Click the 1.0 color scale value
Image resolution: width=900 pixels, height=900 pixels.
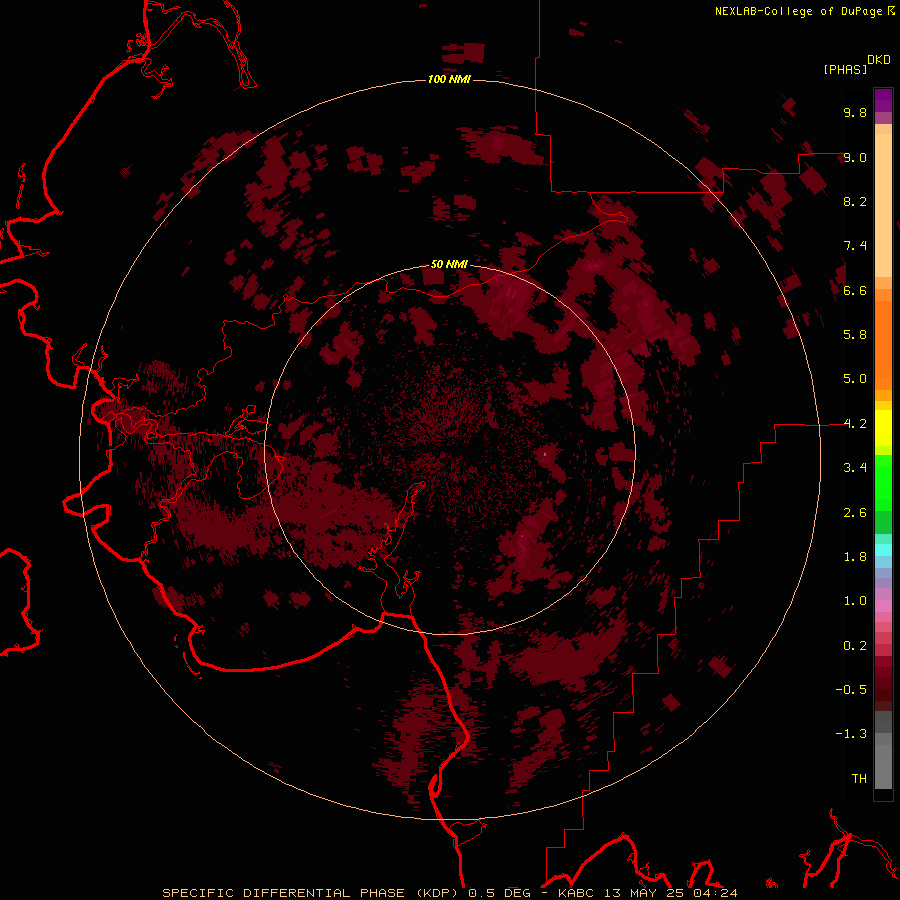point(855,601)
